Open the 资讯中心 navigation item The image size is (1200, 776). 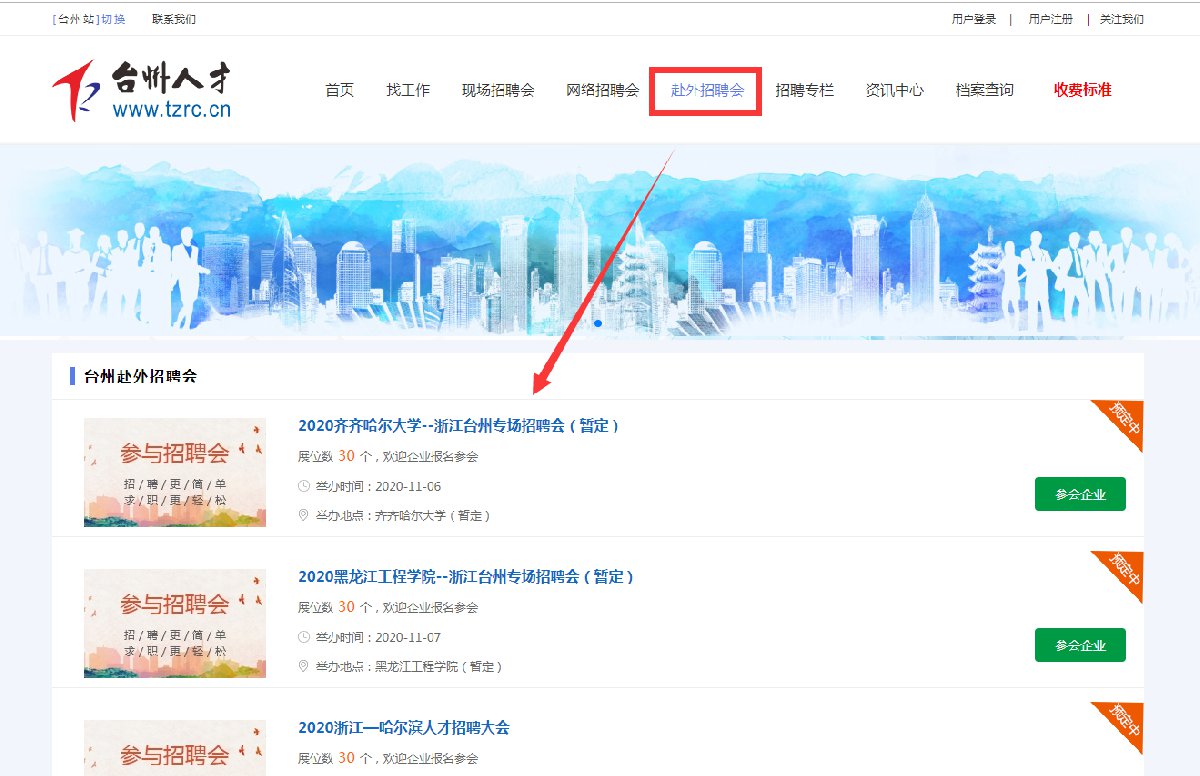pyautogui.click(x=895, y=90)
